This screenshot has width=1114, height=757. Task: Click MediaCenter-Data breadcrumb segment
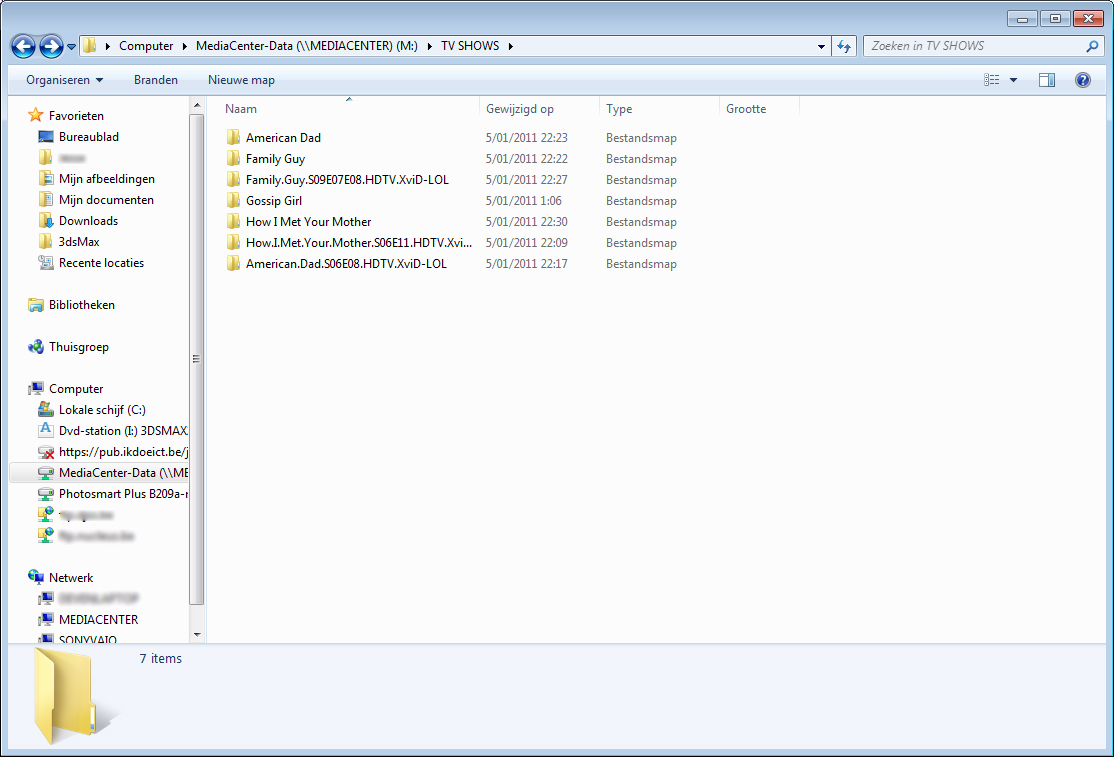click(306, 46)
